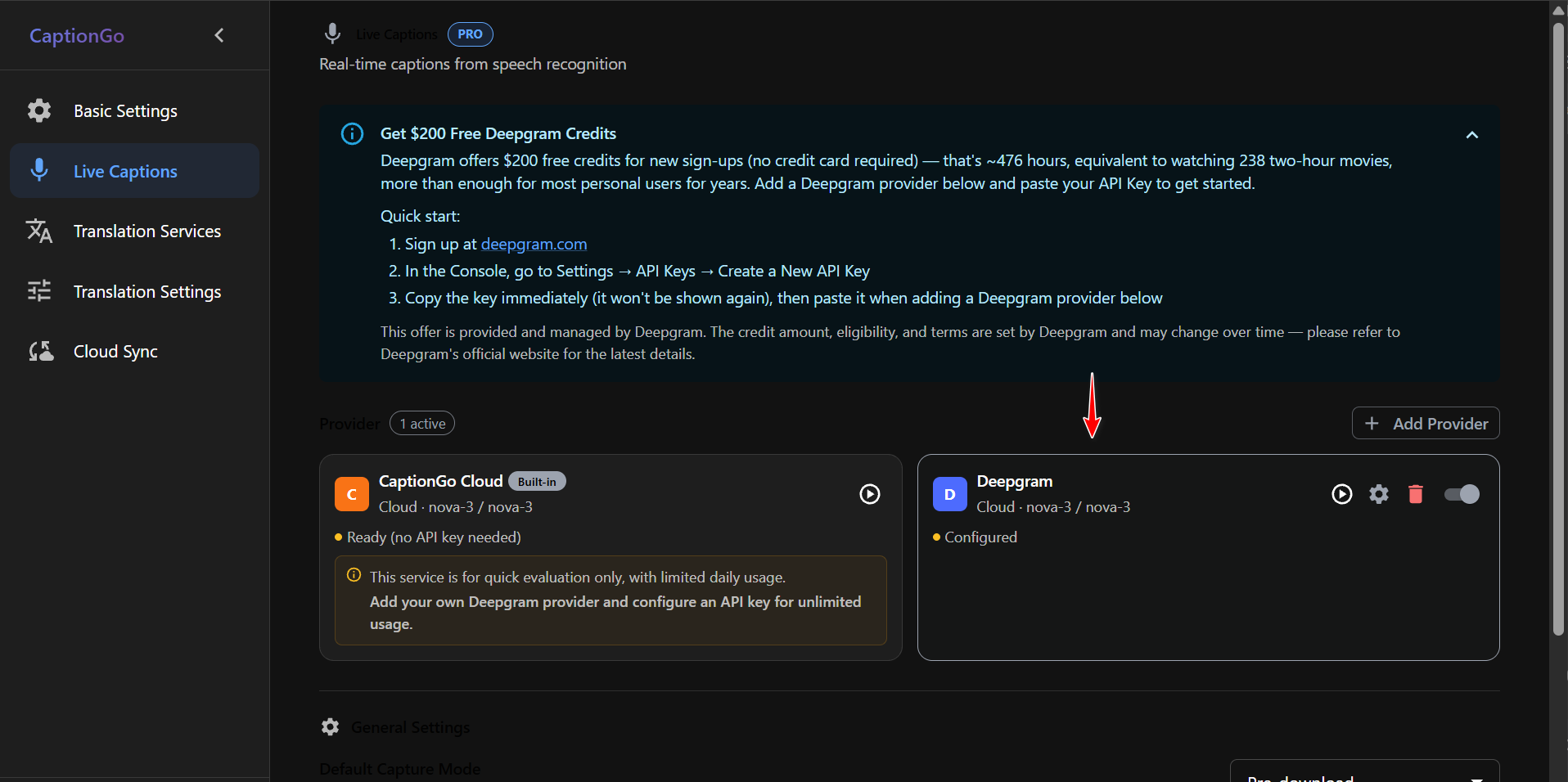Click the CaptionGo Cloud orange C avatar
Viewport: 1568px width, 782px height.
[x=352, y=494]
